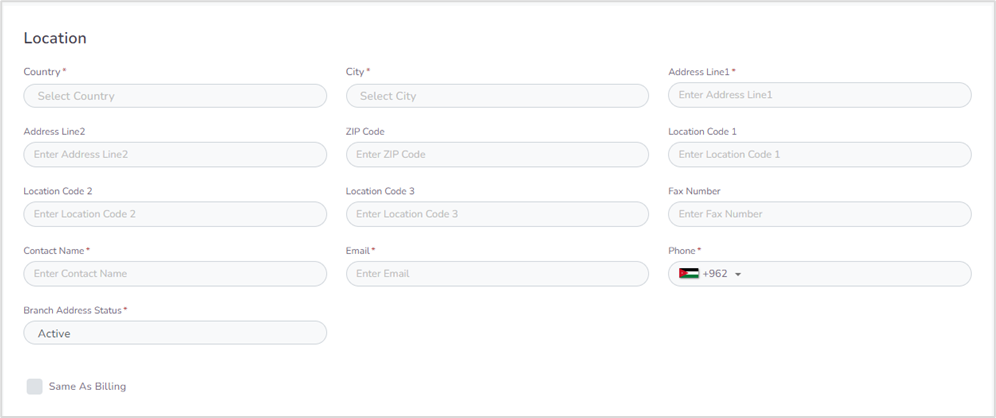Click the Same As Billing label
996x418 pixels.
(87, 387)
